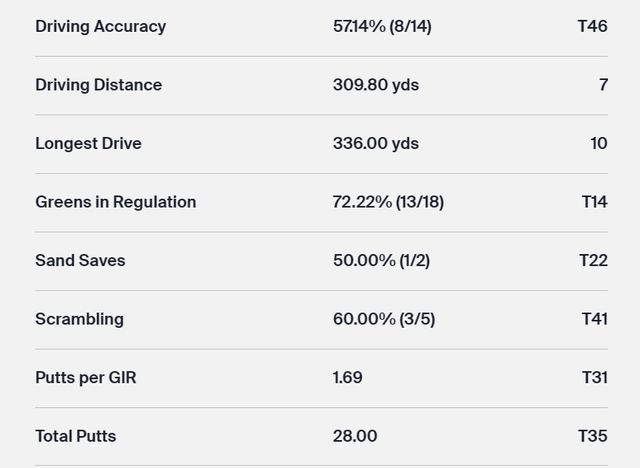This screenshot has height=468, width=640.
Task: Click the 309.80 yds value
Action: pyautogui.click(x=375, y=85)
